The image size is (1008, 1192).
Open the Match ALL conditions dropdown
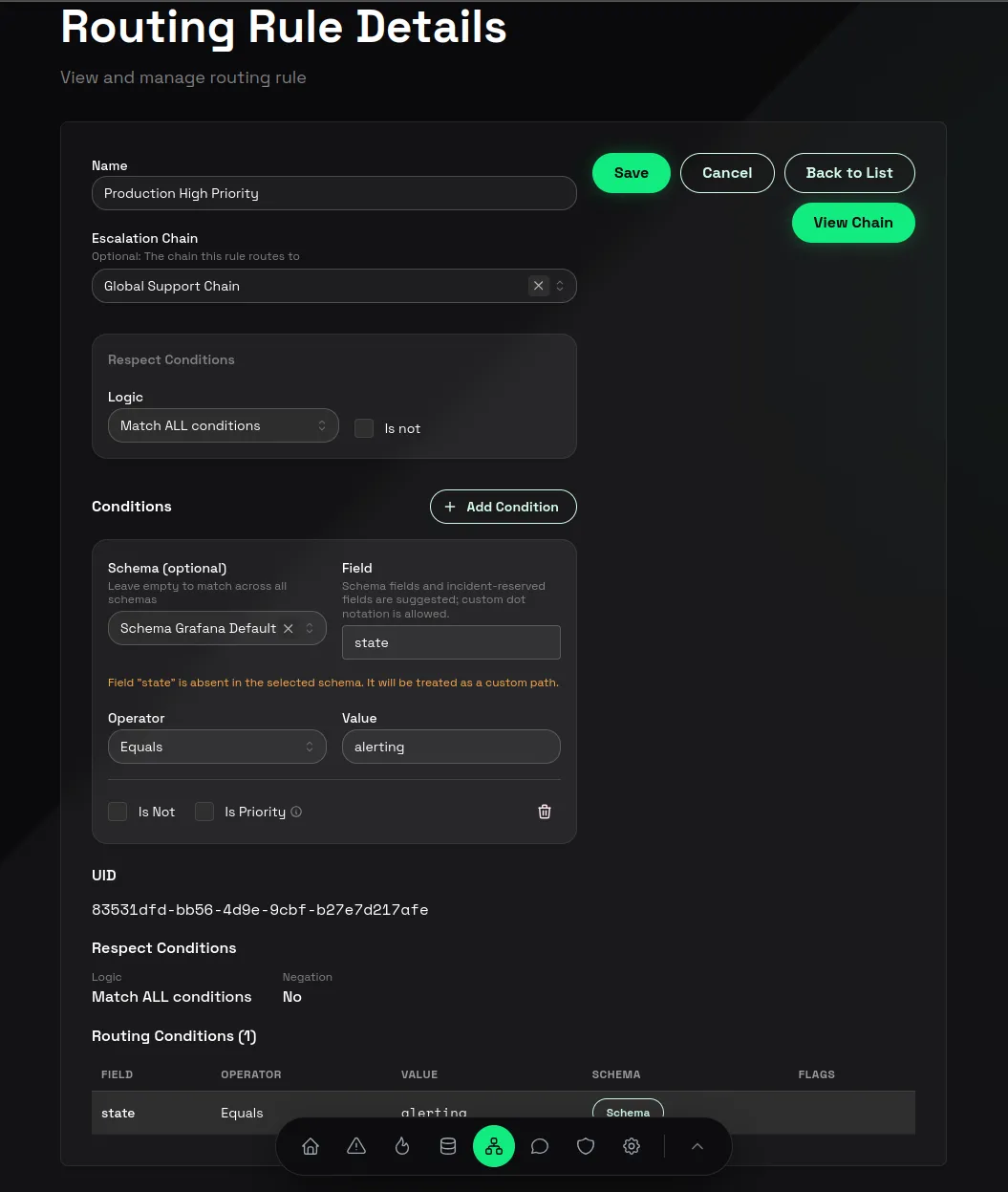pyautogui.click(x=224, y=425)
